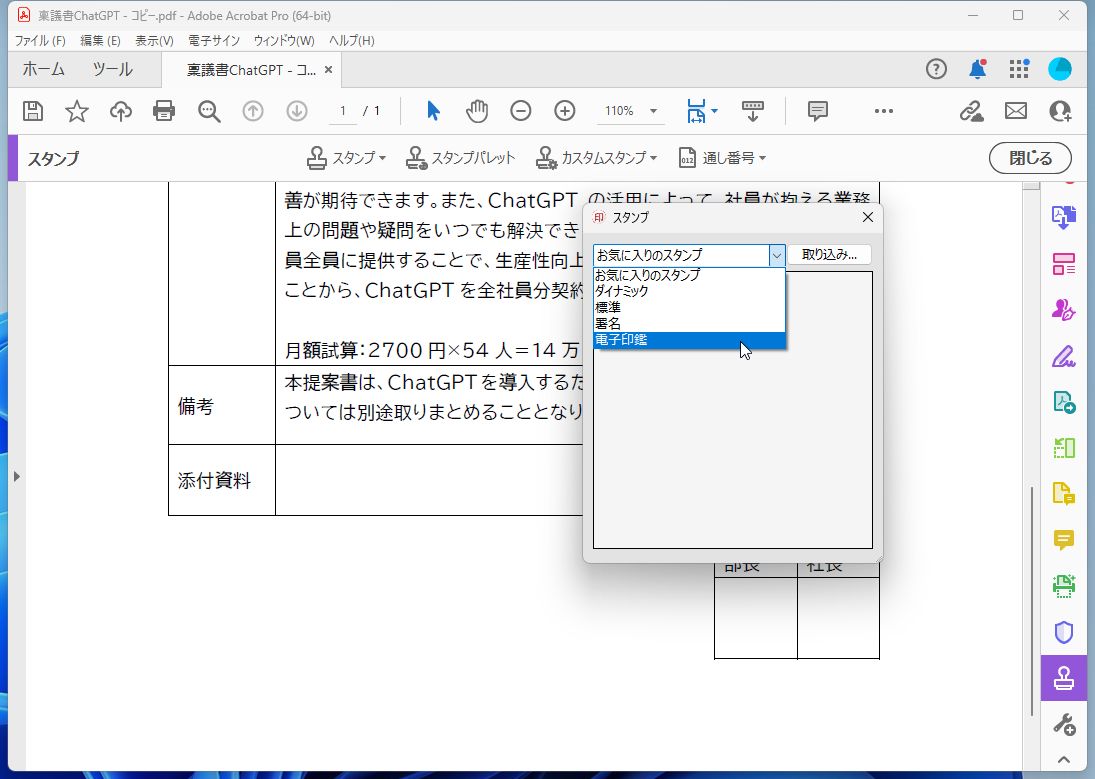Select 電子印鑑 from the stamp category list

click(660, 339)
